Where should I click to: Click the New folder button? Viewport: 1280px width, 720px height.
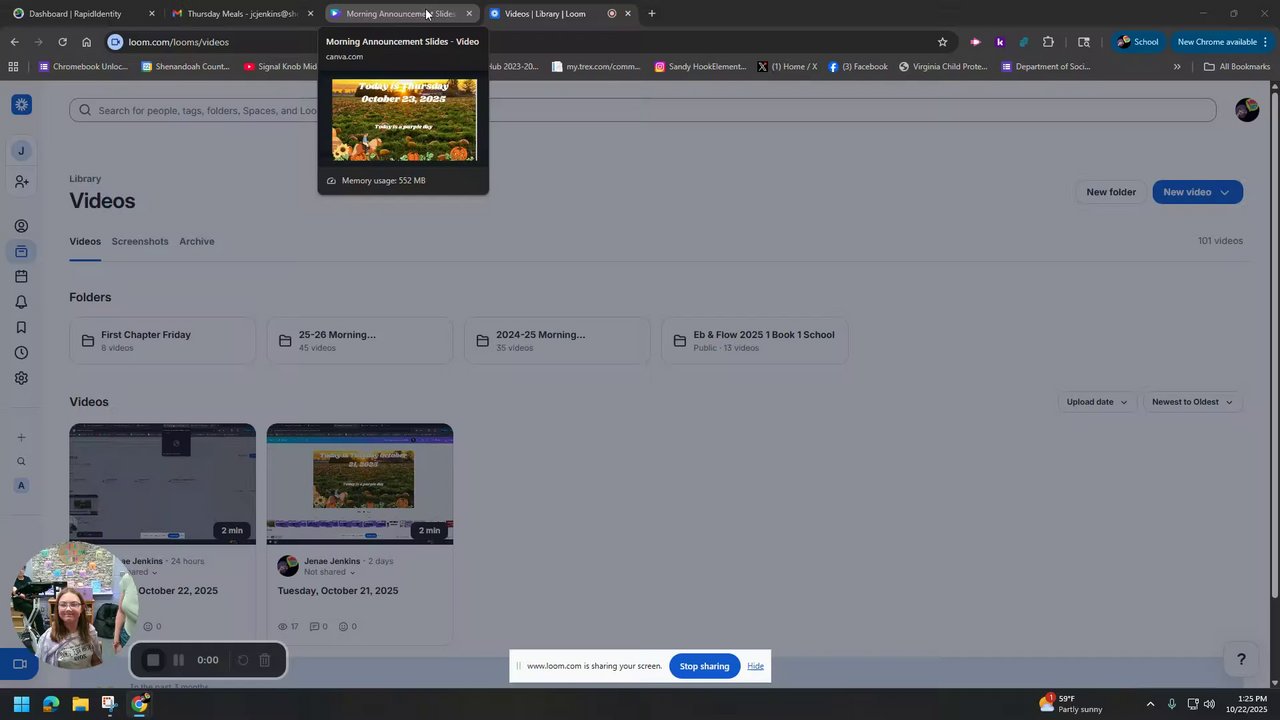1111,192
